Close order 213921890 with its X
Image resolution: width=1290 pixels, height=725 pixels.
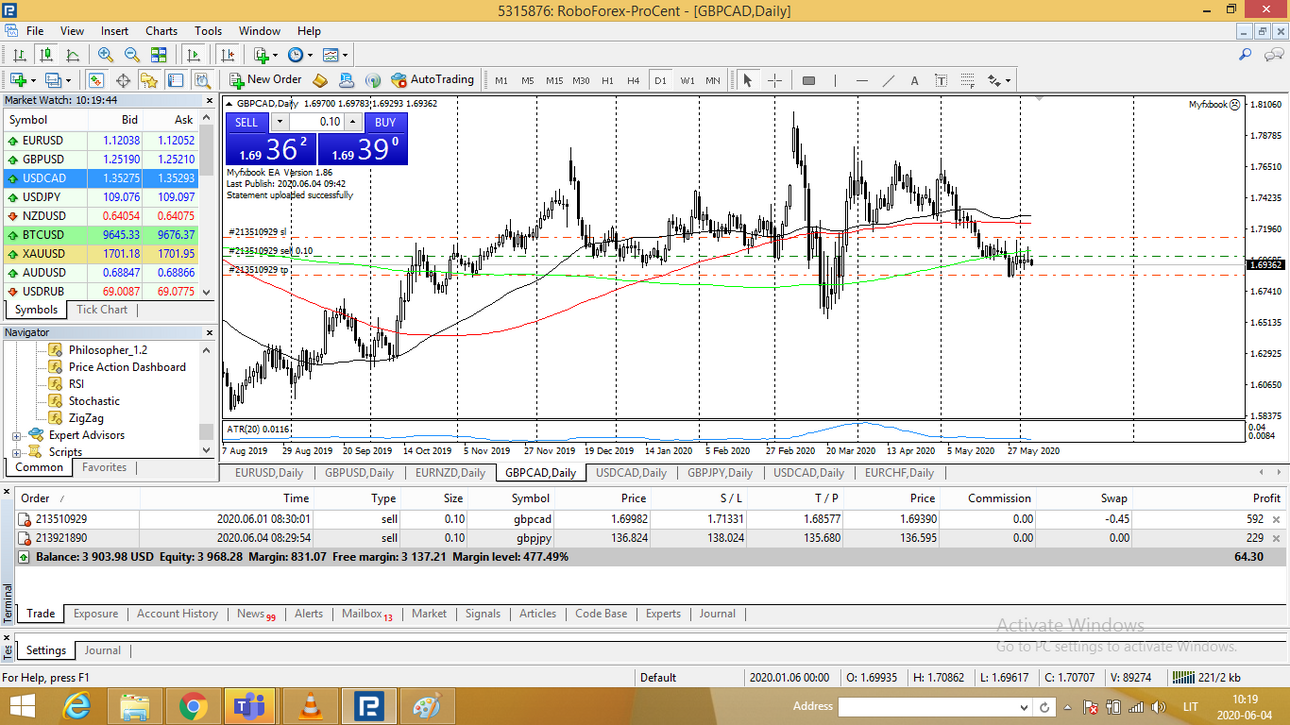click(x=1275, y=538)
